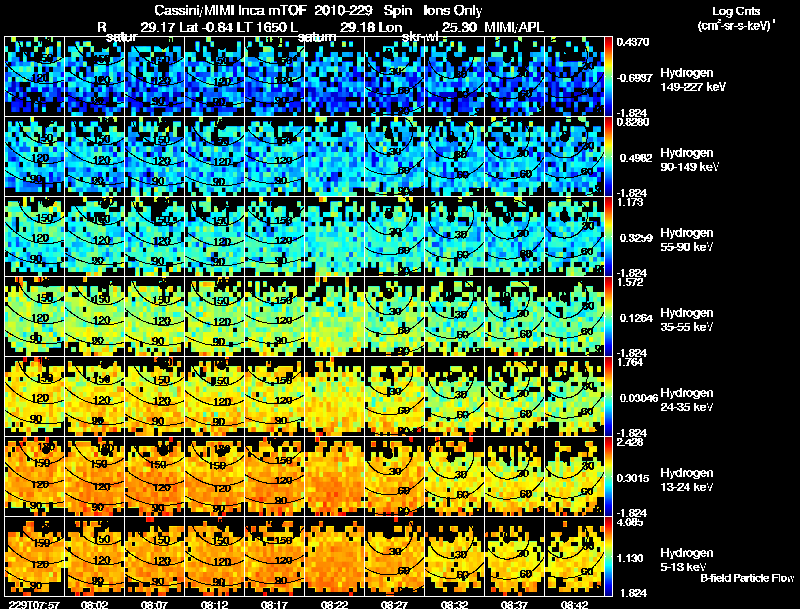Click the 'Hydrogen 149-227 keV' row label
Screen dimensions: 800x609
(693, 80)
